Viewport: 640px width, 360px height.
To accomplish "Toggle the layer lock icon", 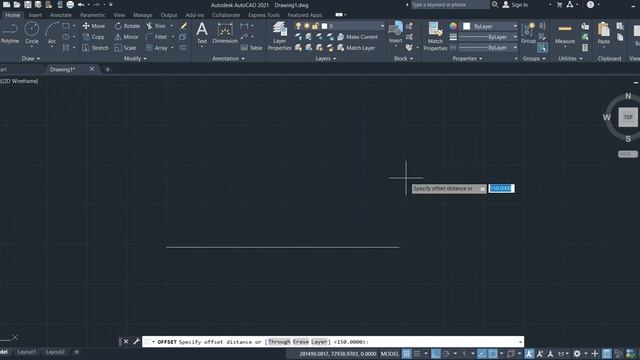I will pos(315,26).
